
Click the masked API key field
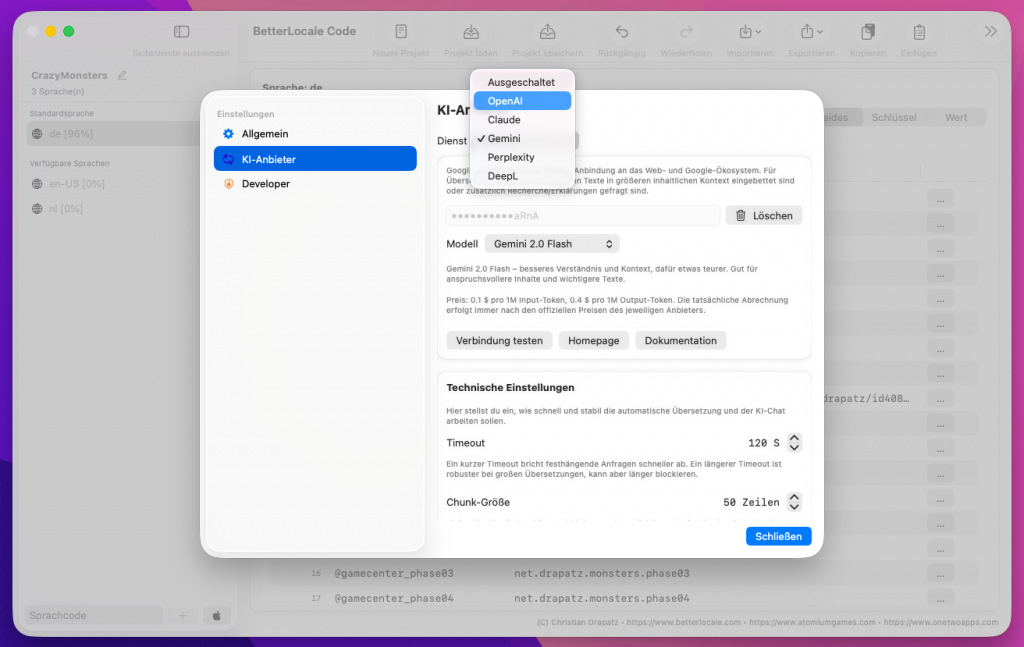click(582, 216)
